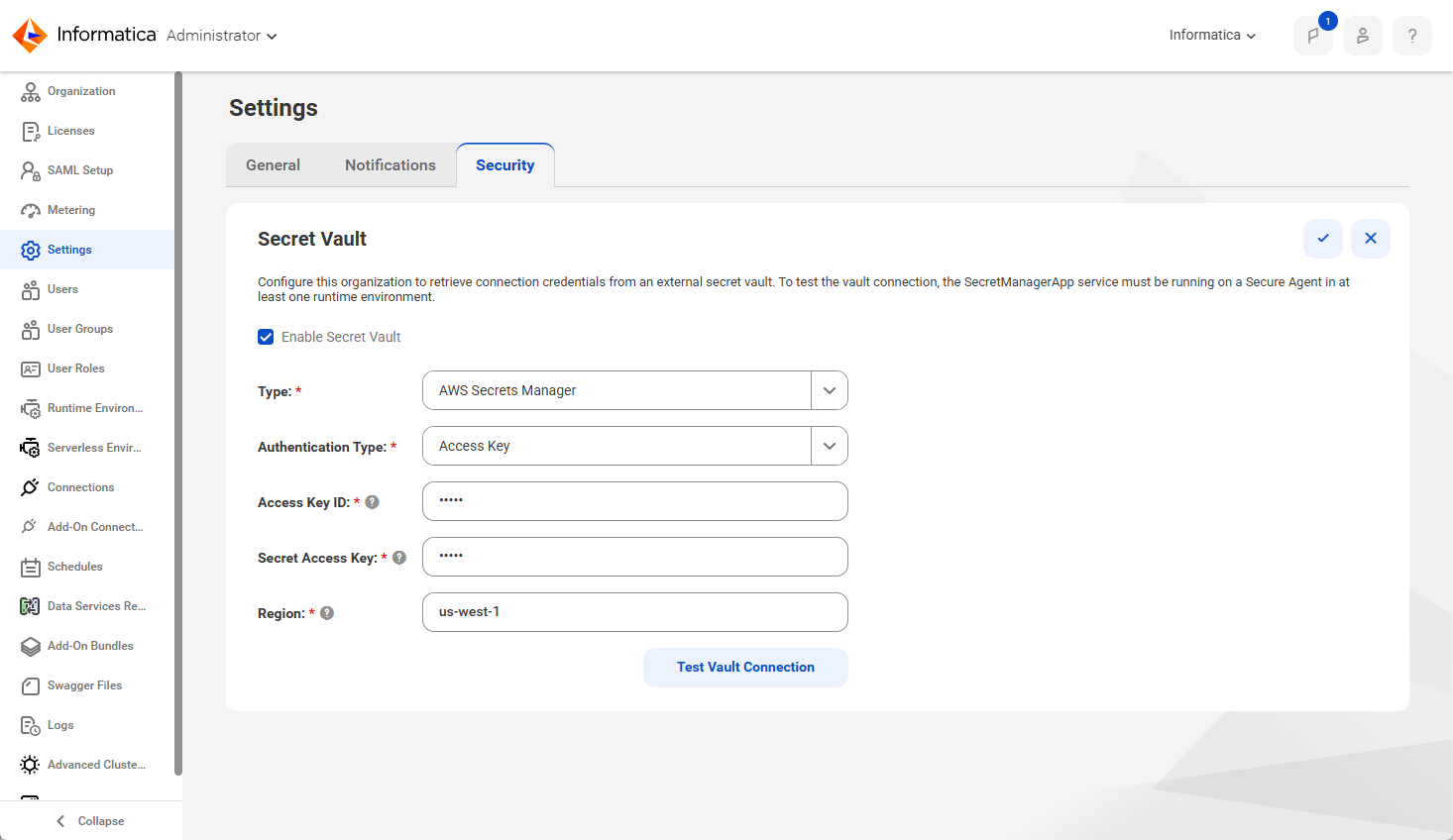Click the User Groups sidebar icon
This screenshot has width=1453, height=840.
(31, 330)
